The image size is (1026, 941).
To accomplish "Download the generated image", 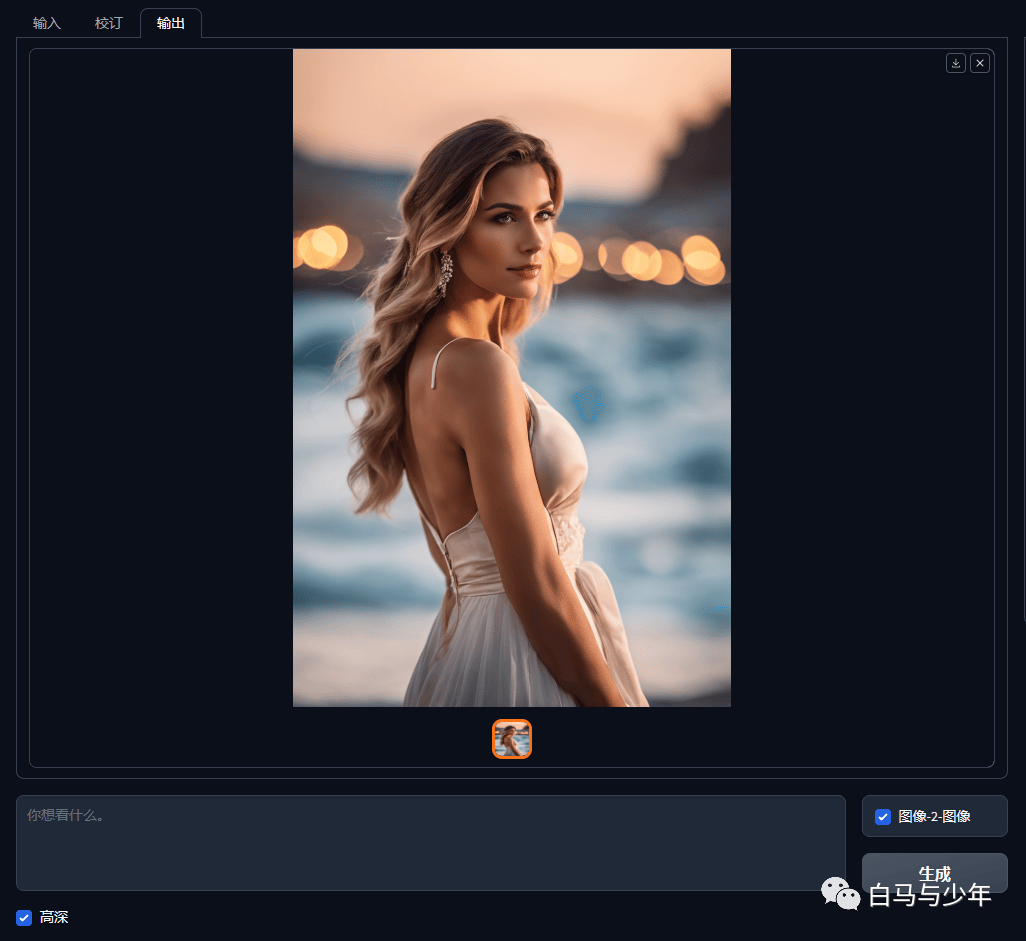I will (x=955, y=63).
